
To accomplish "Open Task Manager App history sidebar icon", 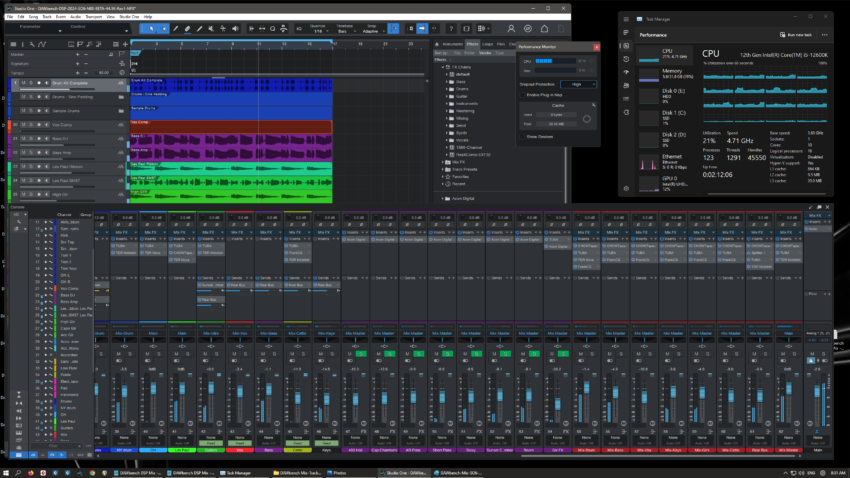I will click(x=626, y=59).
